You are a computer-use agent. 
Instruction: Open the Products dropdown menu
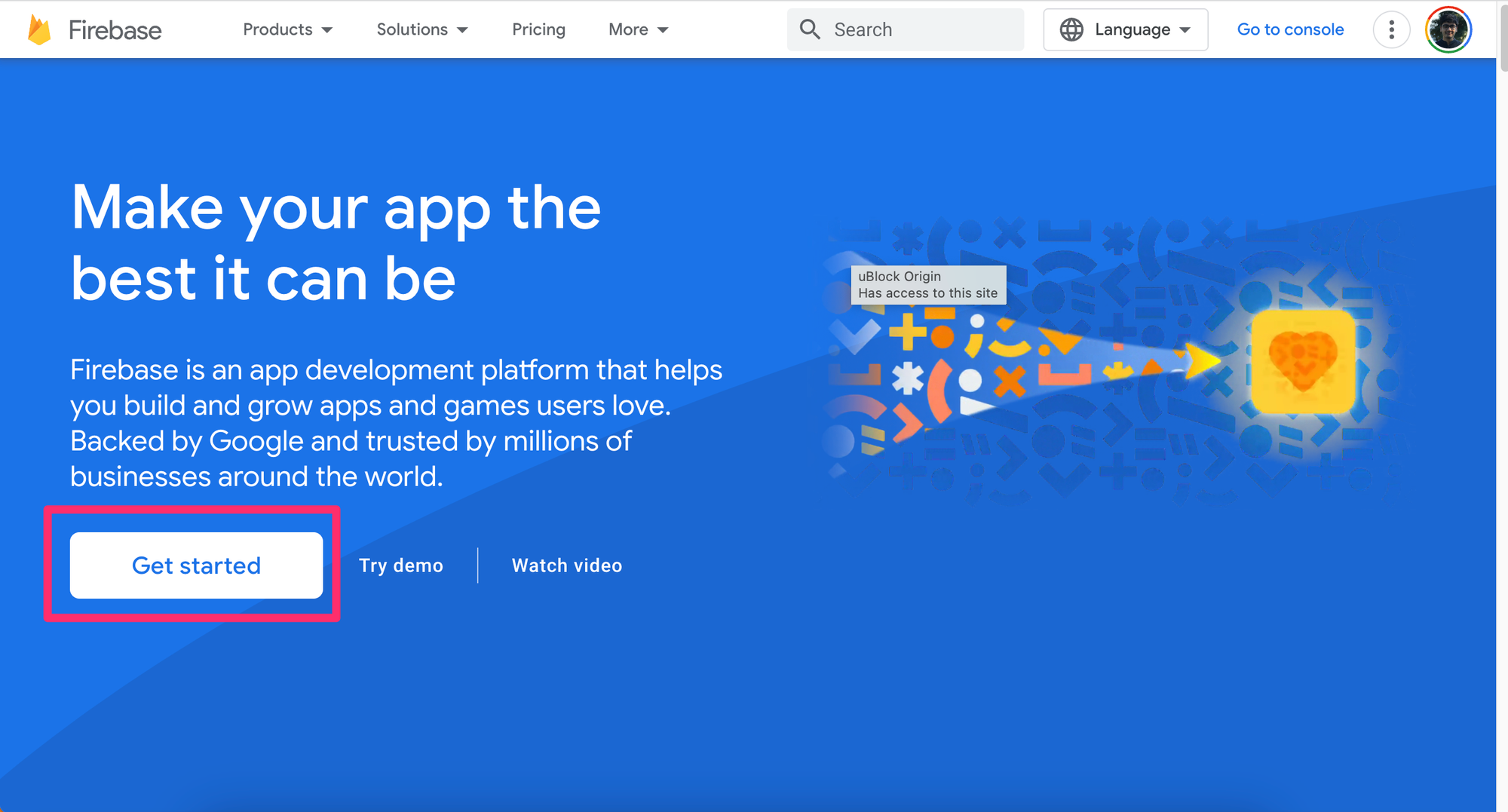287,29
